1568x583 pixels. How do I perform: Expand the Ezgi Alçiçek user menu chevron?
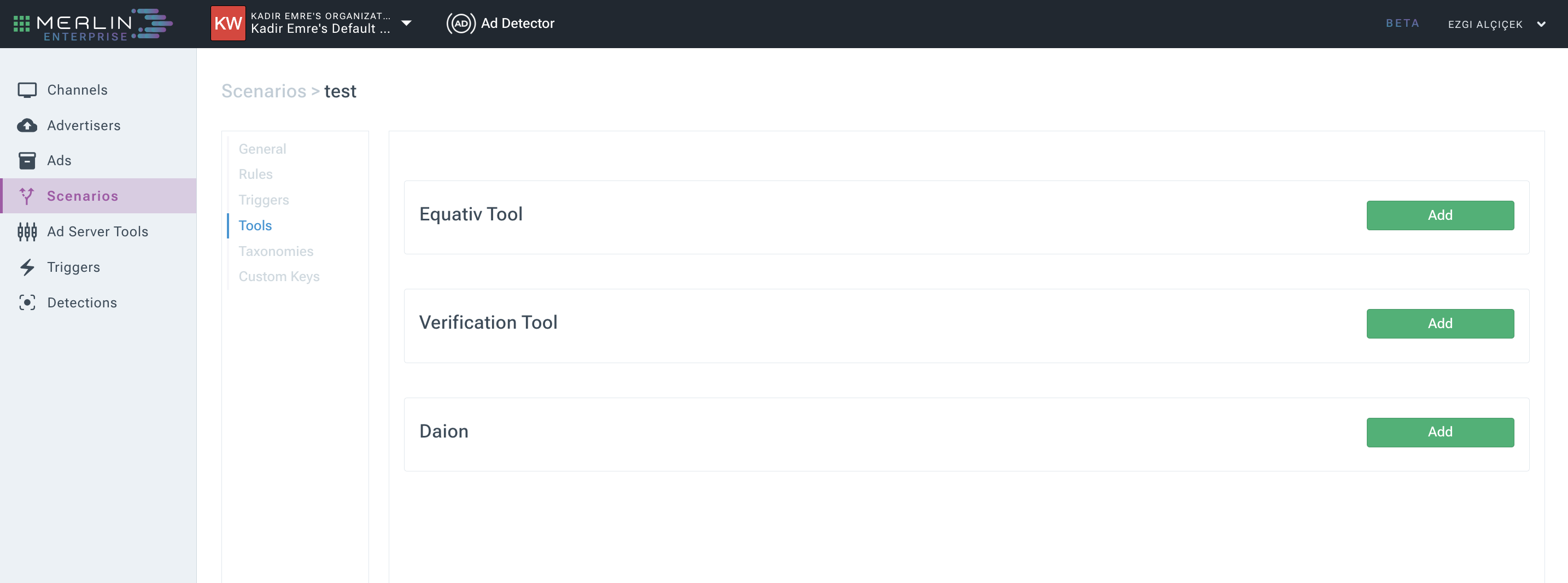pos(1541,25)
